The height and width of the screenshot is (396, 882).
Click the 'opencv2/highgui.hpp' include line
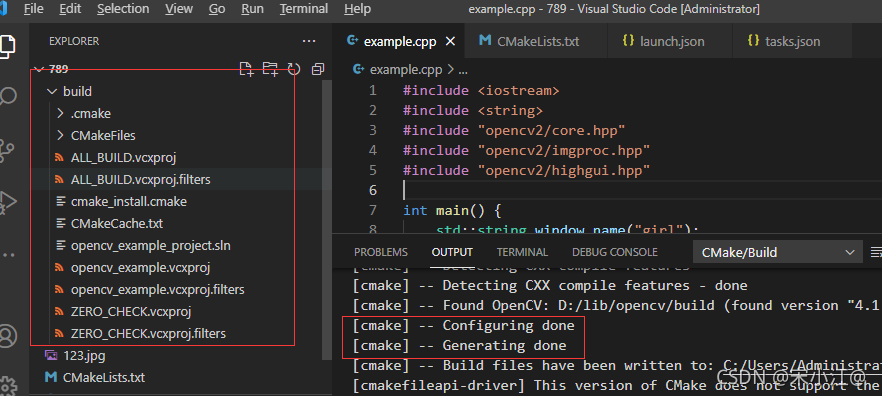pyautogui.click(x=526, y=170)
